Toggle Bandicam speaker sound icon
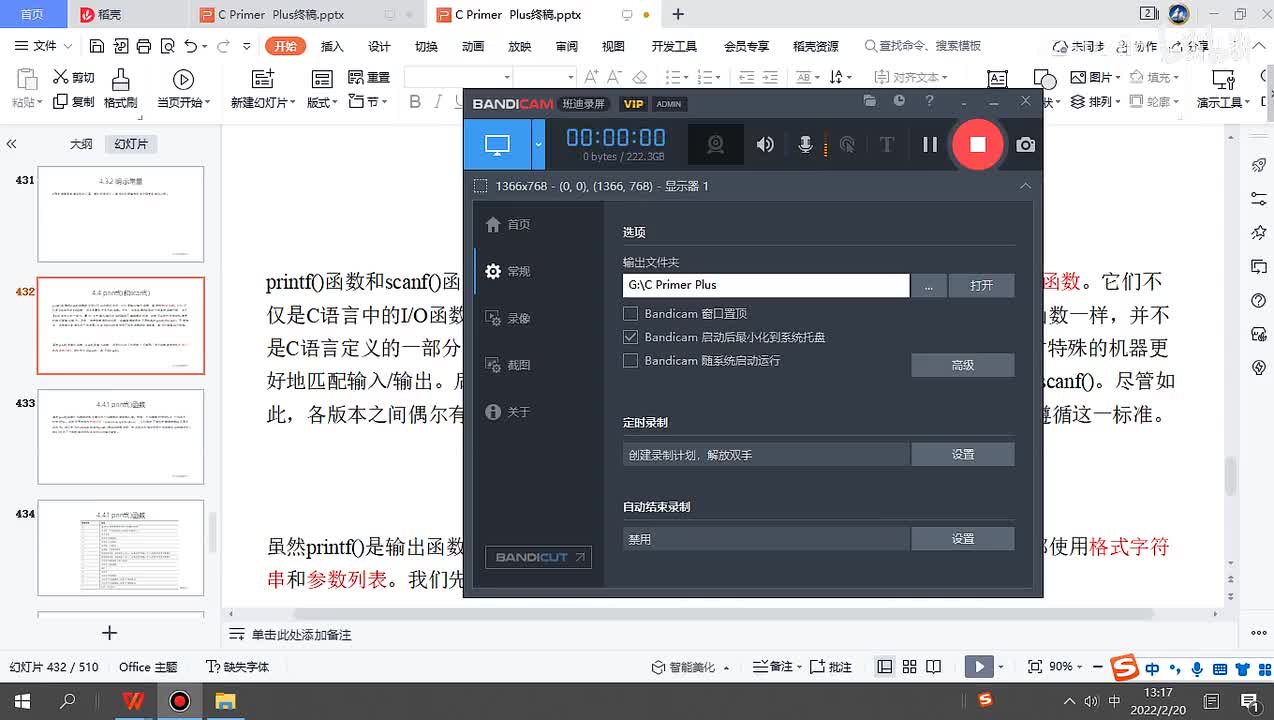The height and width of the screenshot is (720, 1274). click(x=765, y=144)
